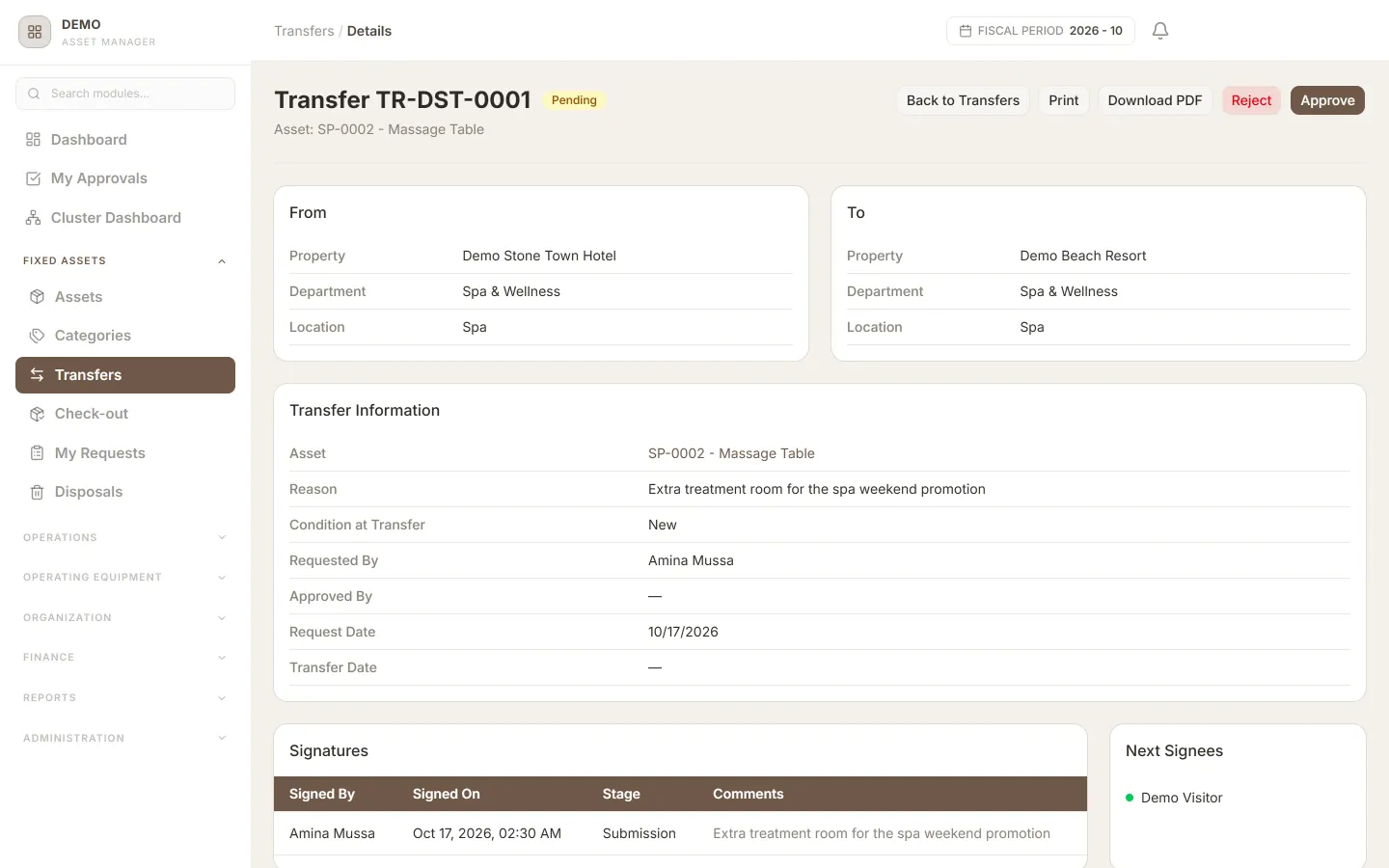Image resolution: width=1389 pixels, height=868 pixels.
Task: Click the Demo Beach Resort property value
Action: (x=1083, y=256)
